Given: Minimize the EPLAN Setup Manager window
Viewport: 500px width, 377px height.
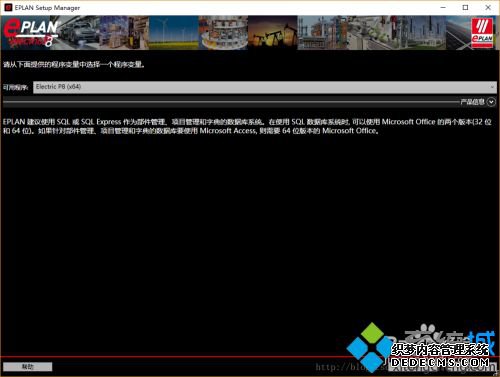Looking at the screenshot, I should pos(443,7).
